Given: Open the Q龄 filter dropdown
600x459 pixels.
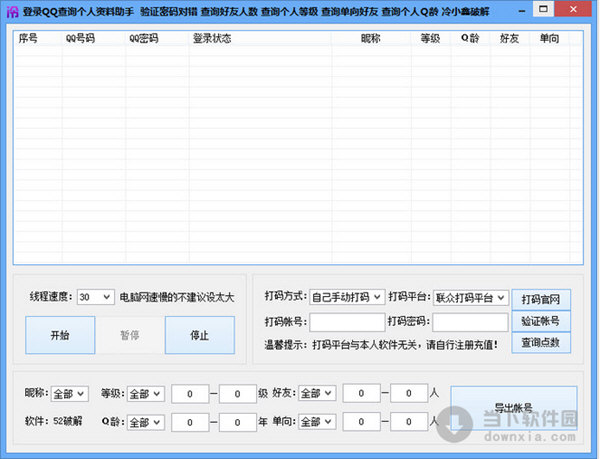Looking at the screenshot, I should (146, 422).
